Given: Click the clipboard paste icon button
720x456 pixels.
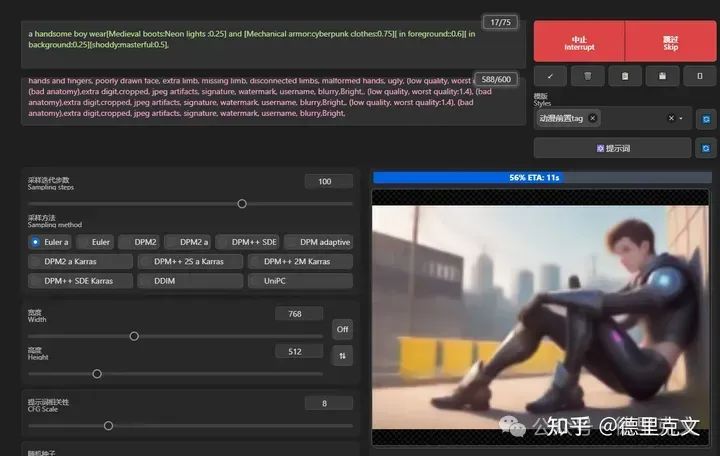Looking at the screenshot, I should click(625, 76).
